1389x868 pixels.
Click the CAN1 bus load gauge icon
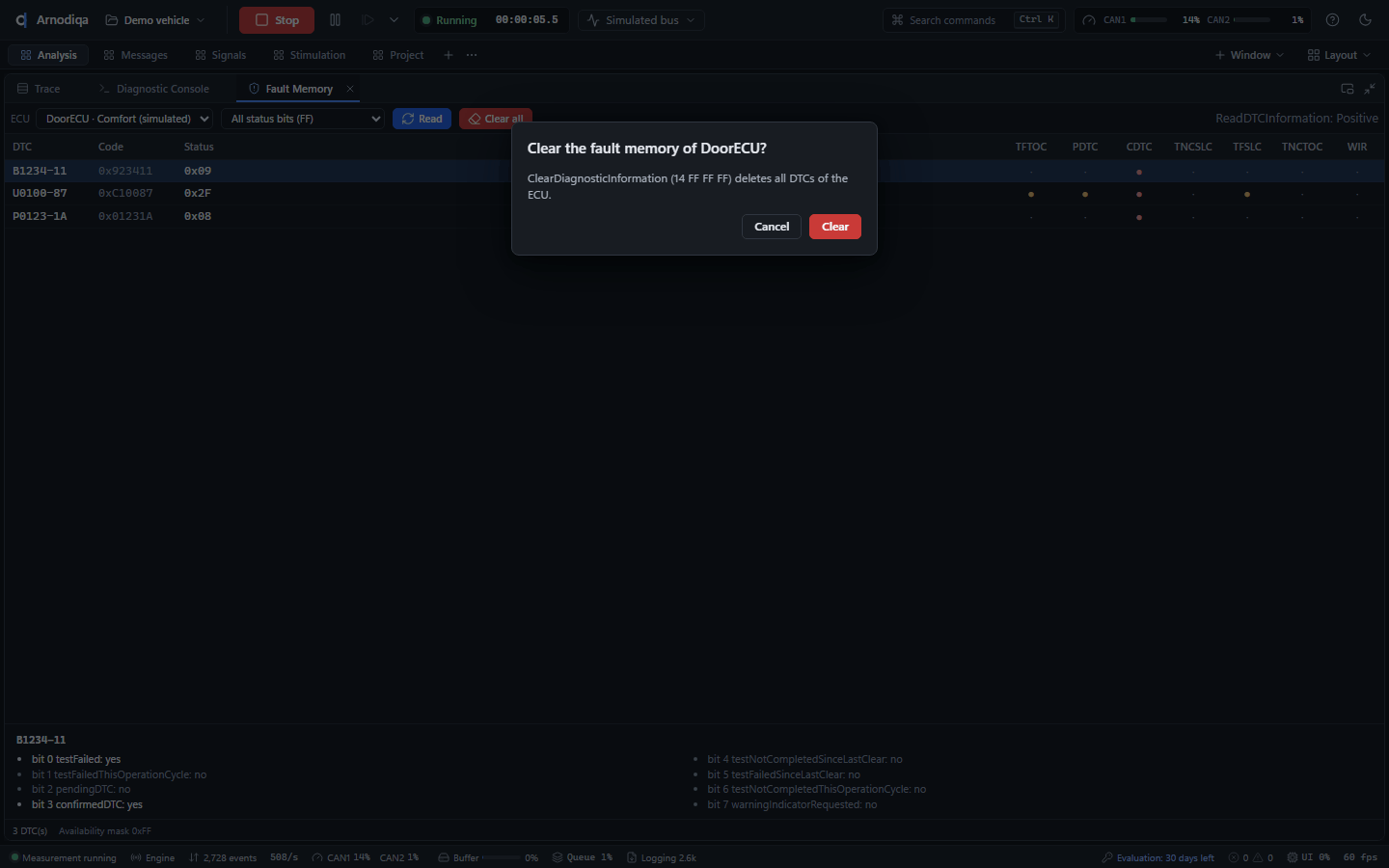[1089, 20]
